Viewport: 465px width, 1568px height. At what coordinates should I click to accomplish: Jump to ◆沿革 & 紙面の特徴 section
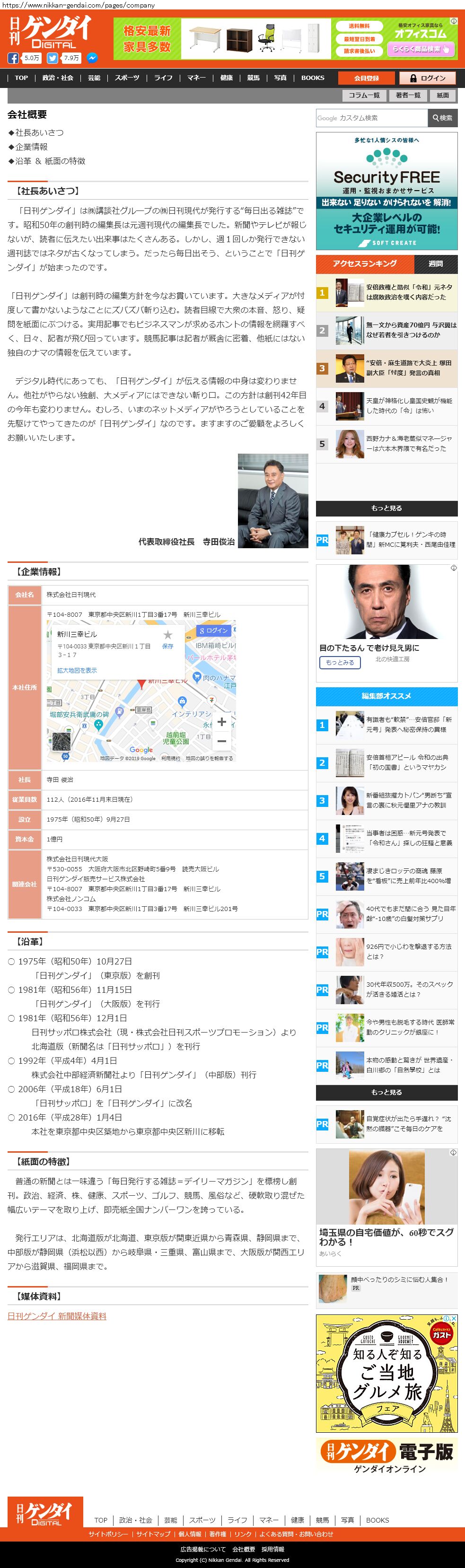click(x=46, y=161)
